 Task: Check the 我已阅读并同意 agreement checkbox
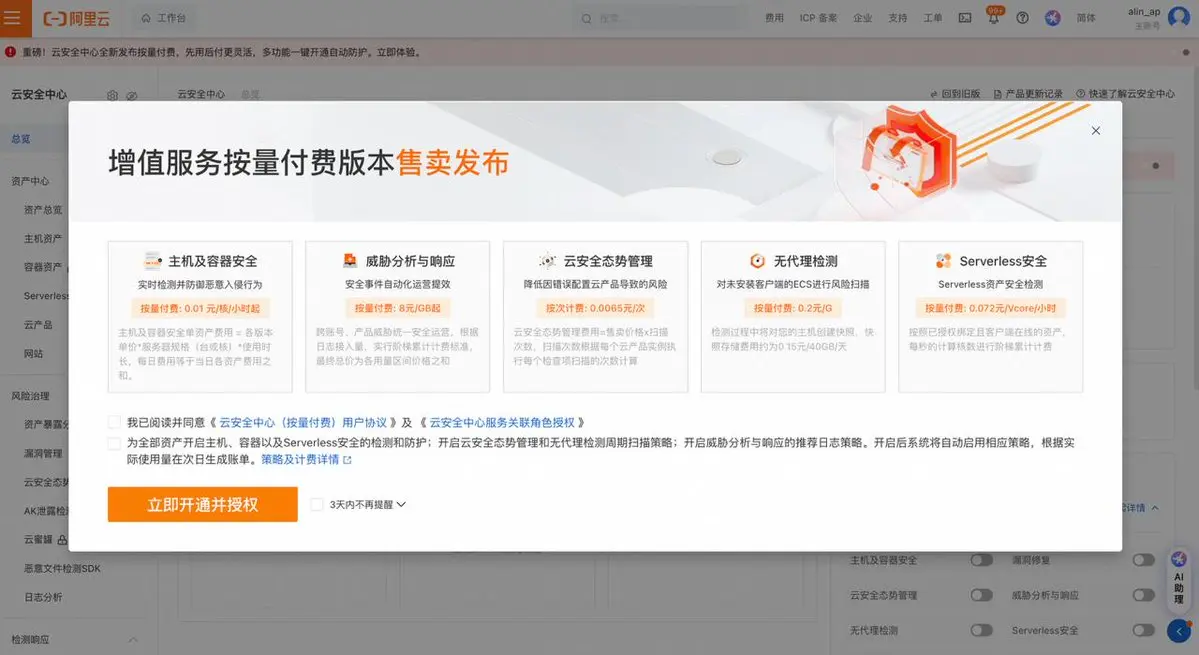114,422
